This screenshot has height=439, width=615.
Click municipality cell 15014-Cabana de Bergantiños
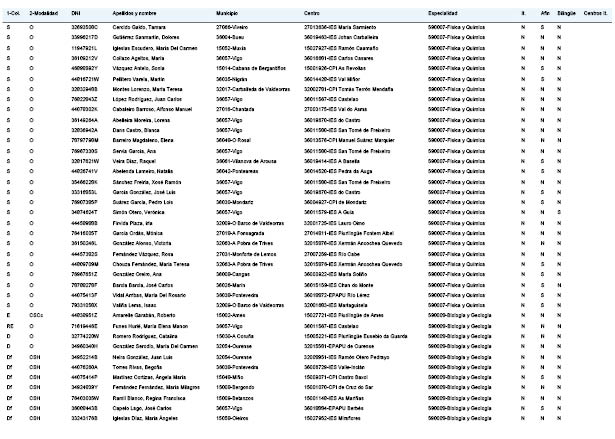click(251, 68)
